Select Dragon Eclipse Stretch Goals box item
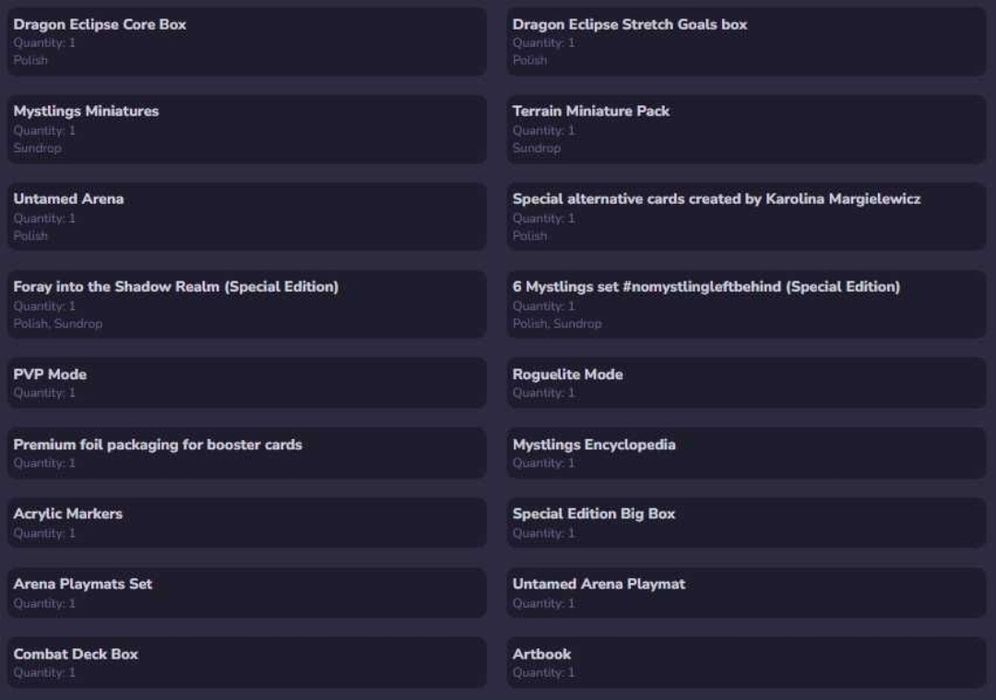The image size is (996, 700). (x=745, y=41)
